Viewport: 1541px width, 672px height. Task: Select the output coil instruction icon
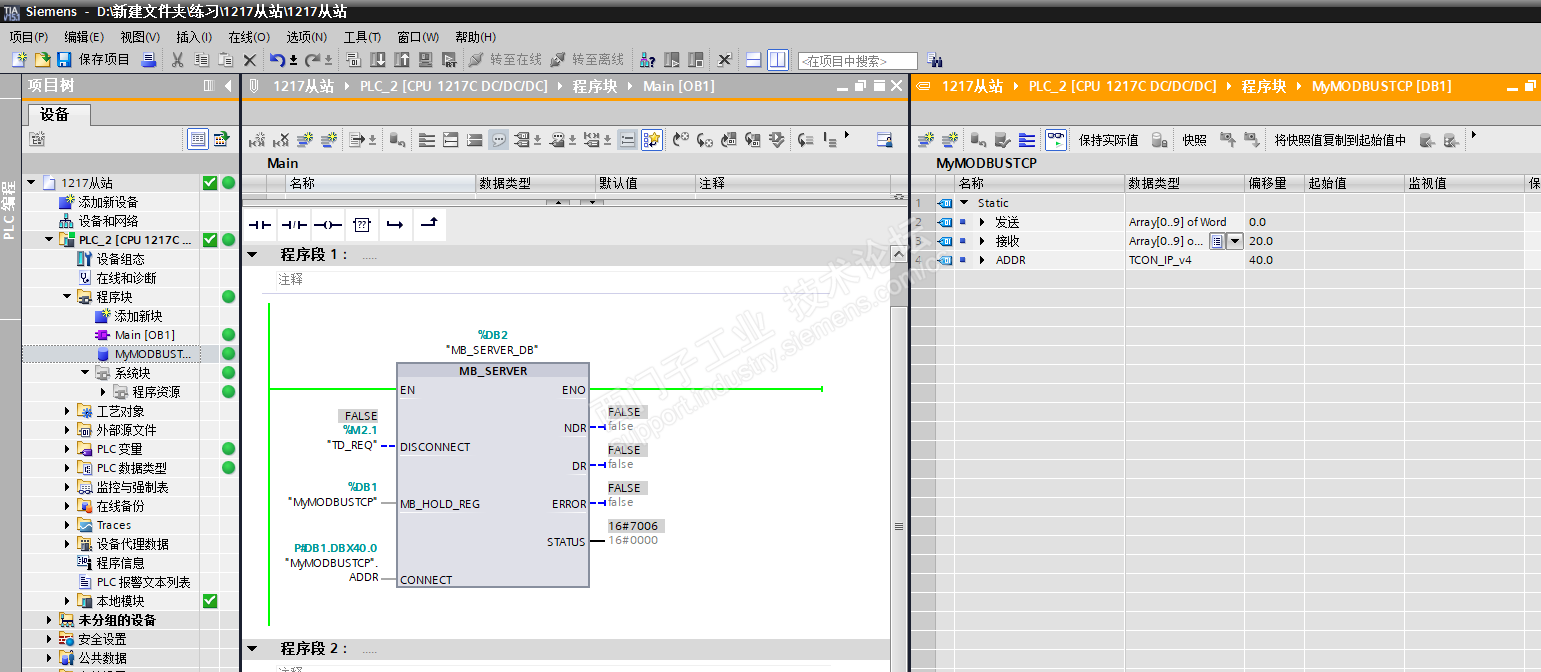coord(327,225)
